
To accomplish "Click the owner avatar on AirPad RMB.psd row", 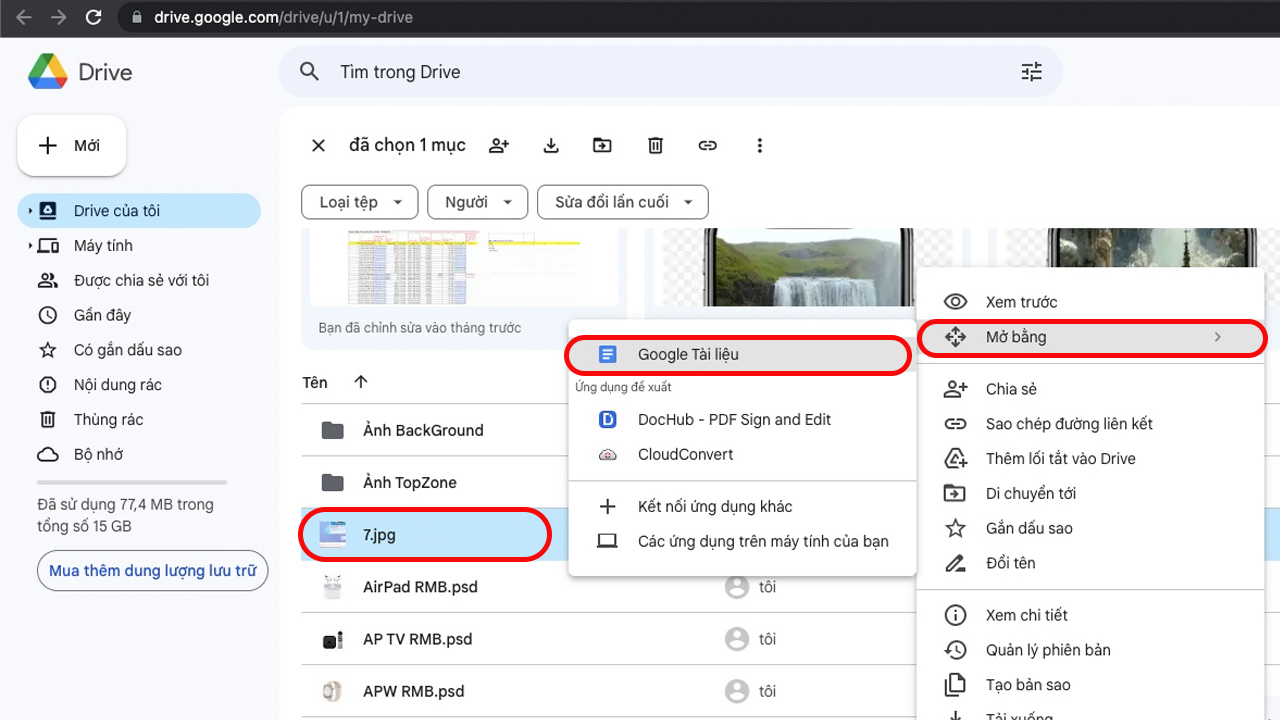I will (x=737, y=587).
